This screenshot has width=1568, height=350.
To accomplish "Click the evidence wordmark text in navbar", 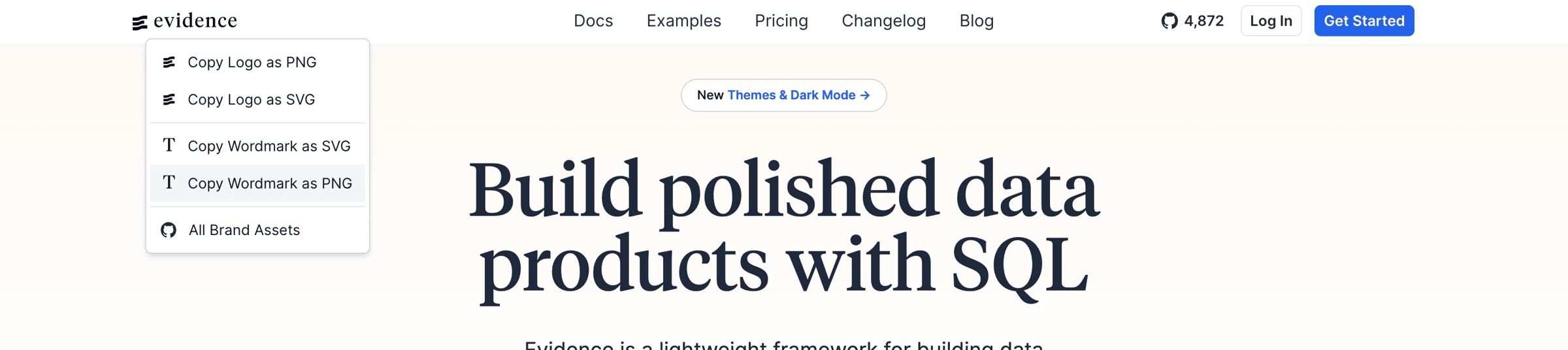I will 195,21.
